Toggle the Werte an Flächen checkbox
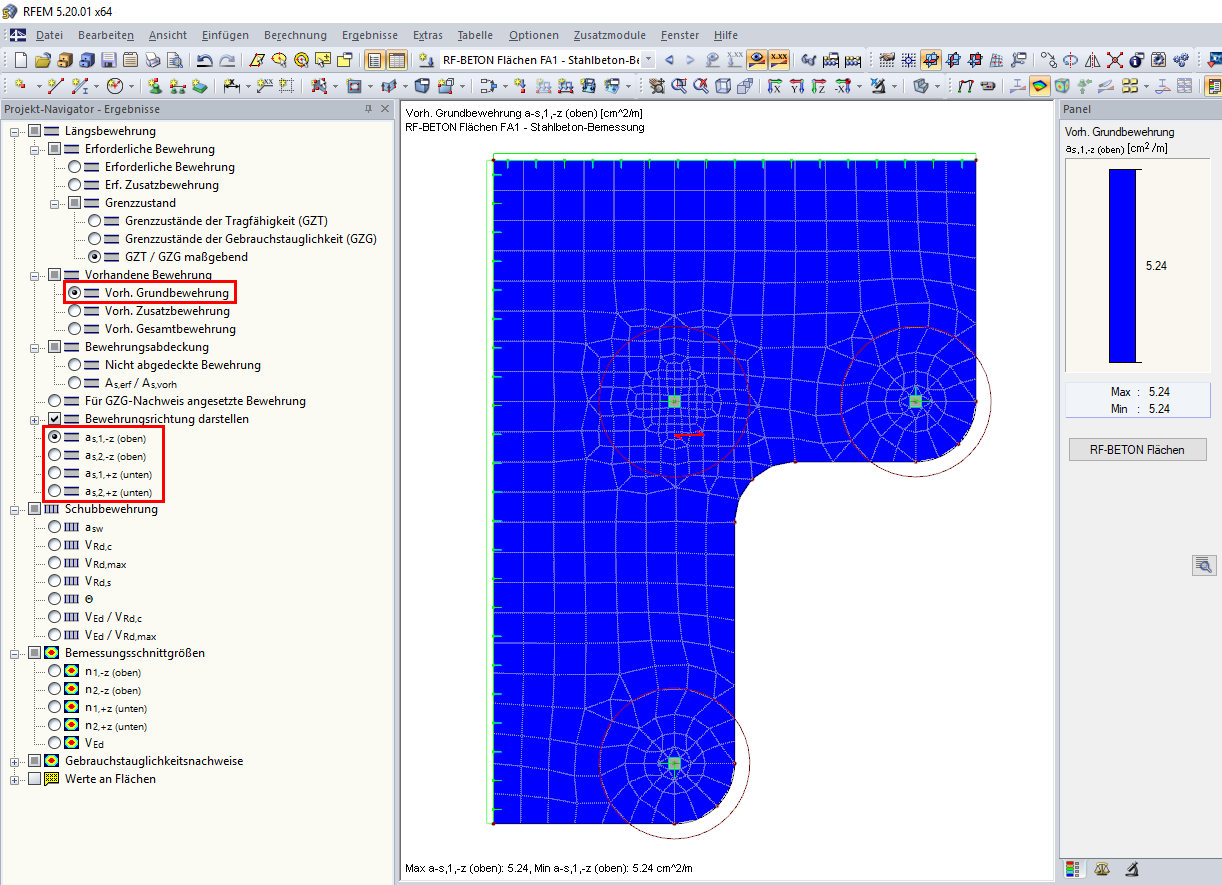 [35, 779]
